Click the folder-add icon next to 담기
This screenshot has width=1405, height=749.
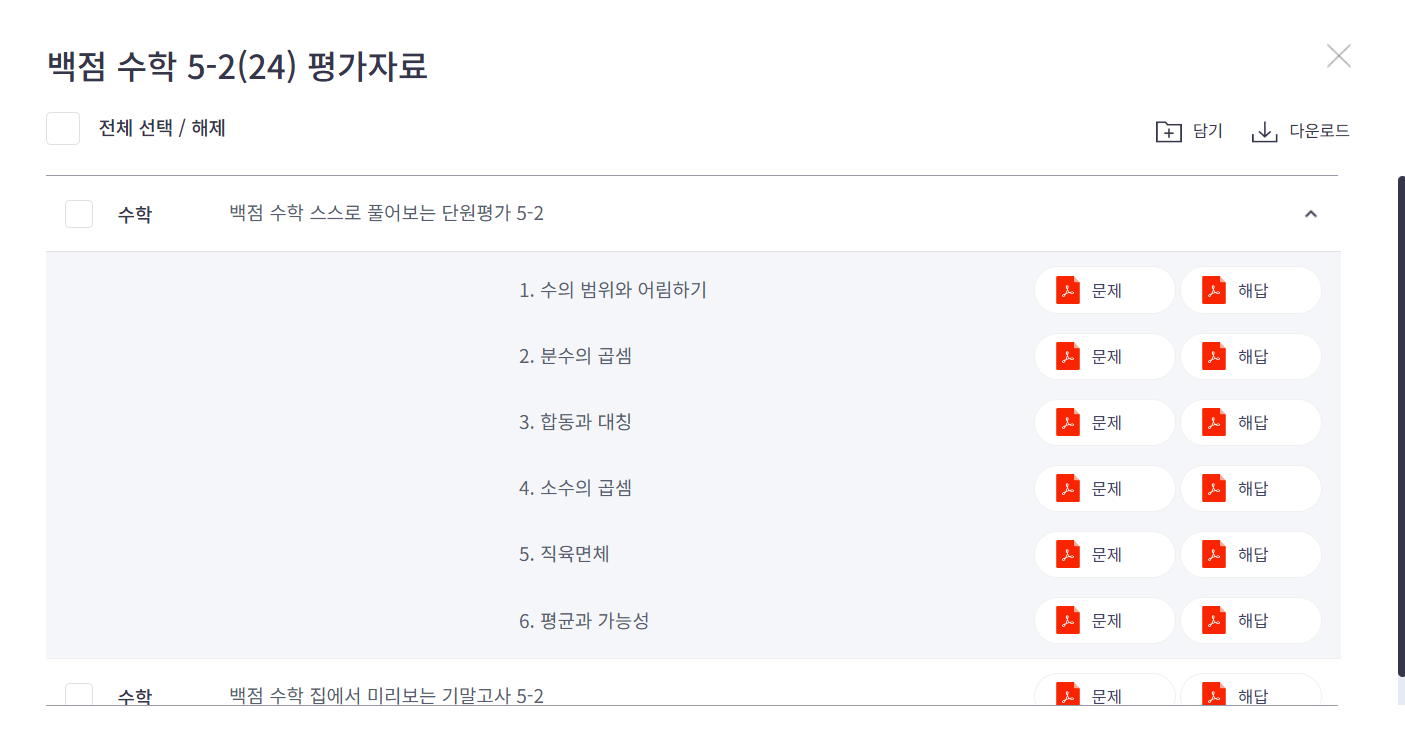pos(1168,131)
